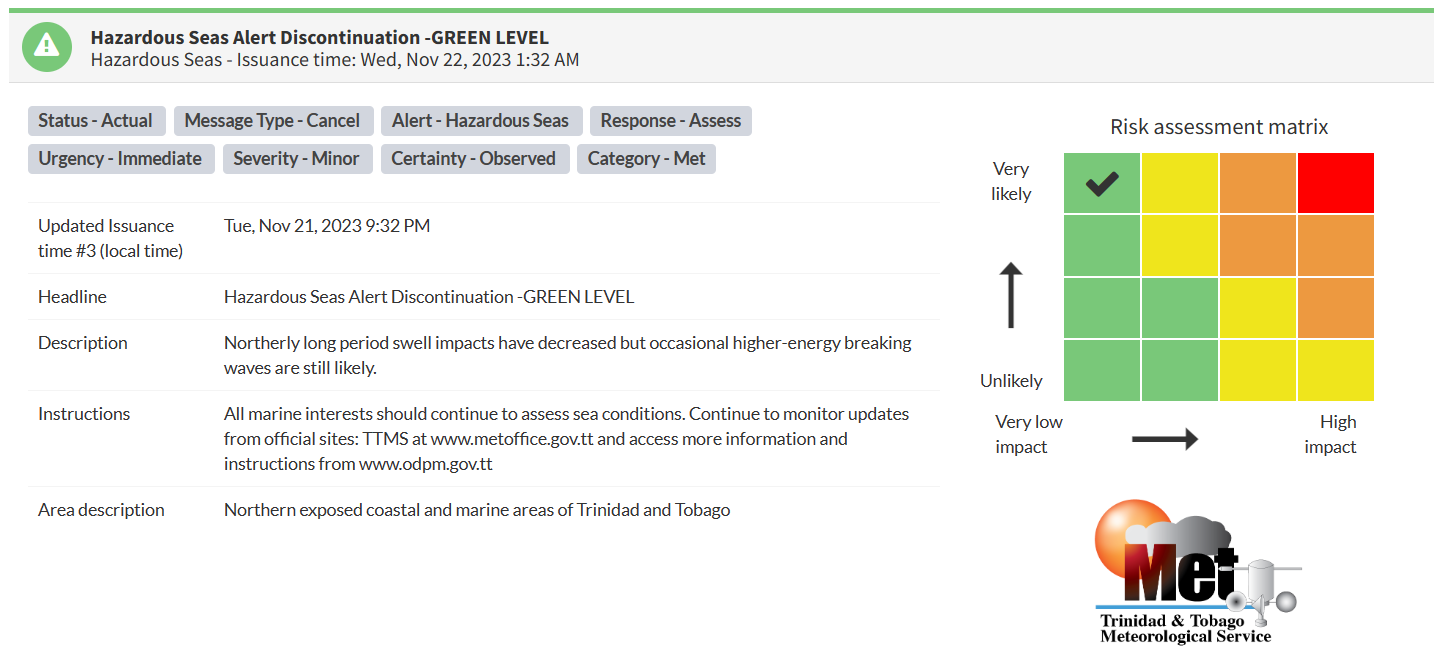Click the Category - Met tag
Screen dimensions: 1438x659
[x=646, y=159]
